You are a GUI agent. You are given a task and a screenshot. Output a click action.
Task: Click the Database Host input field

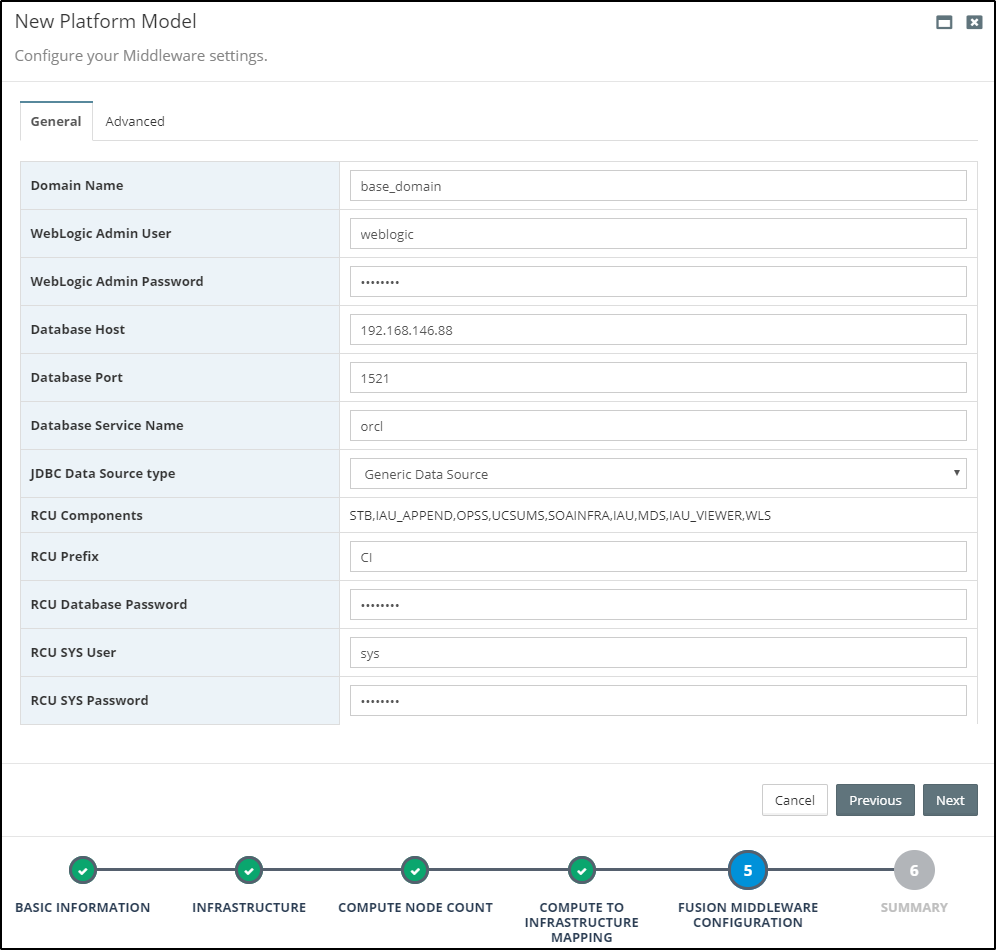(x=657, y=330)
